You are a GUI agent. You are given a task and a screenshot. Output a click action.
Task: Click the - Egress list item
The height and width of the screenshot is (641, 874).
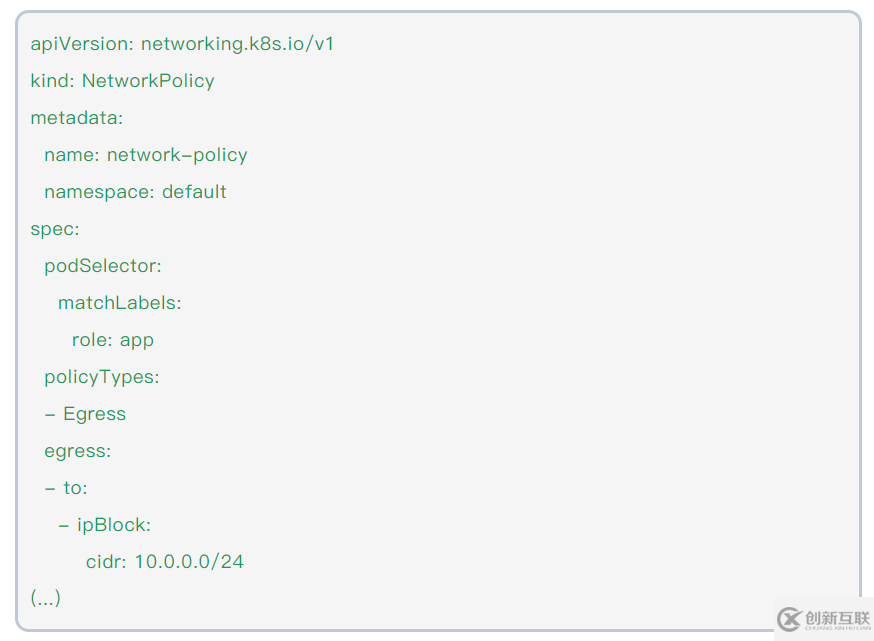pyautogui.click(x=85, y=414)
